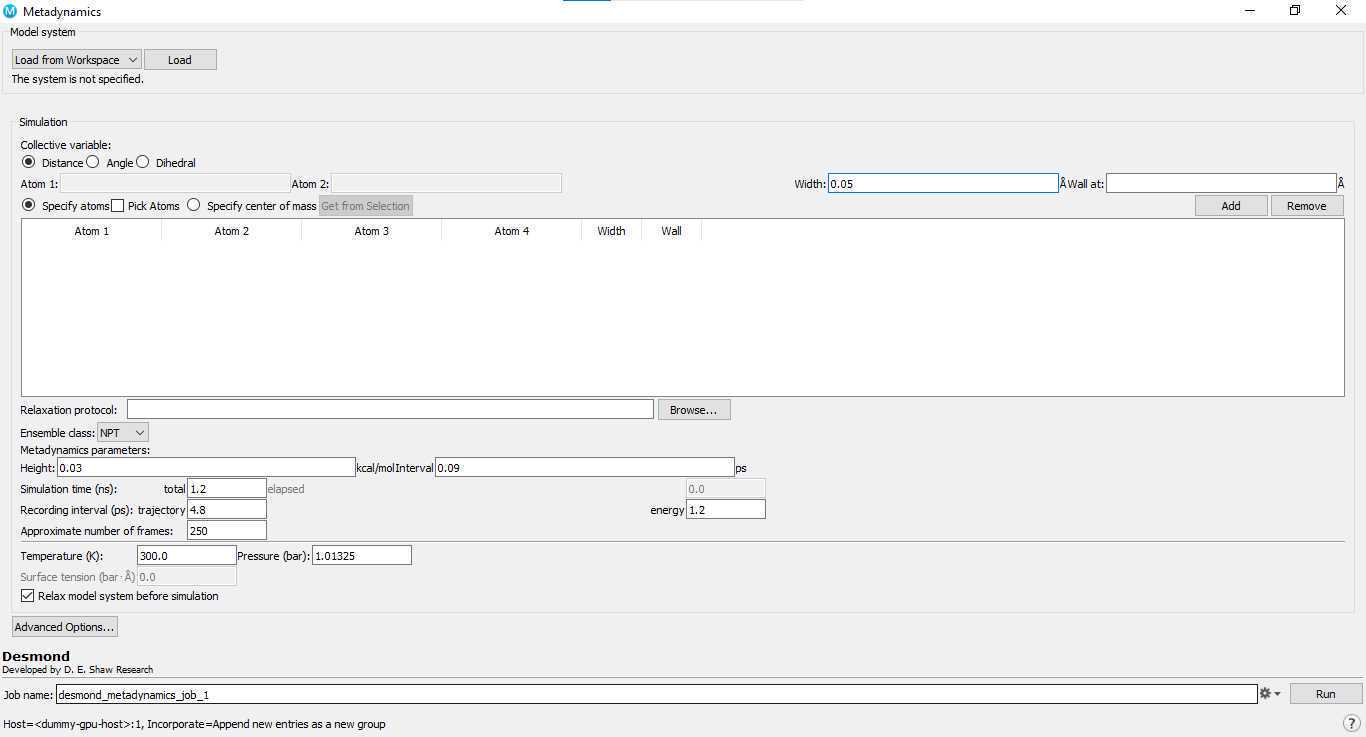
Task: Select the Dihedral collective variable
Action: click(143, 162)
